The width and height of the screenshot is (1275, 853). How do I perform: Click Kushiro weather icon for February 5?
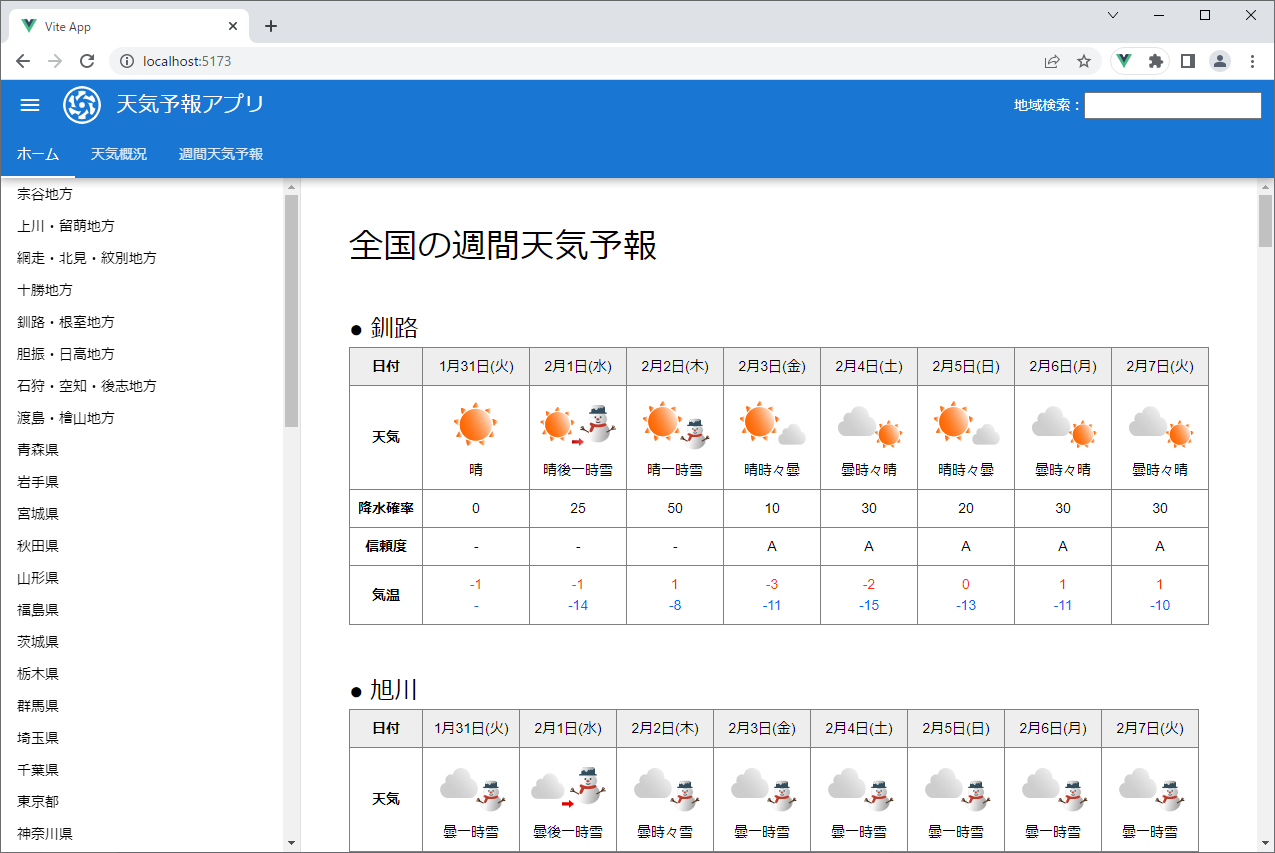point(966,424)
